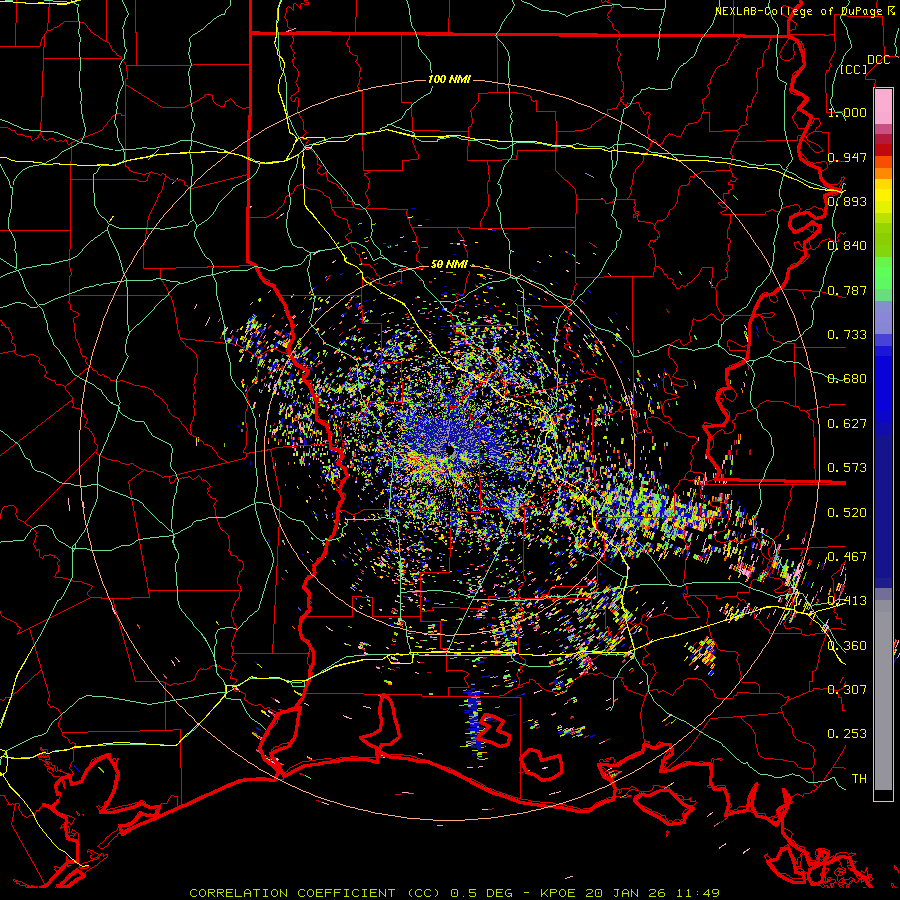Image resolution: width=900 pixels, height=900 pixels.
Task: Click the 0.680 scale value
Action: pyautogui.click(x=847, y=379)
